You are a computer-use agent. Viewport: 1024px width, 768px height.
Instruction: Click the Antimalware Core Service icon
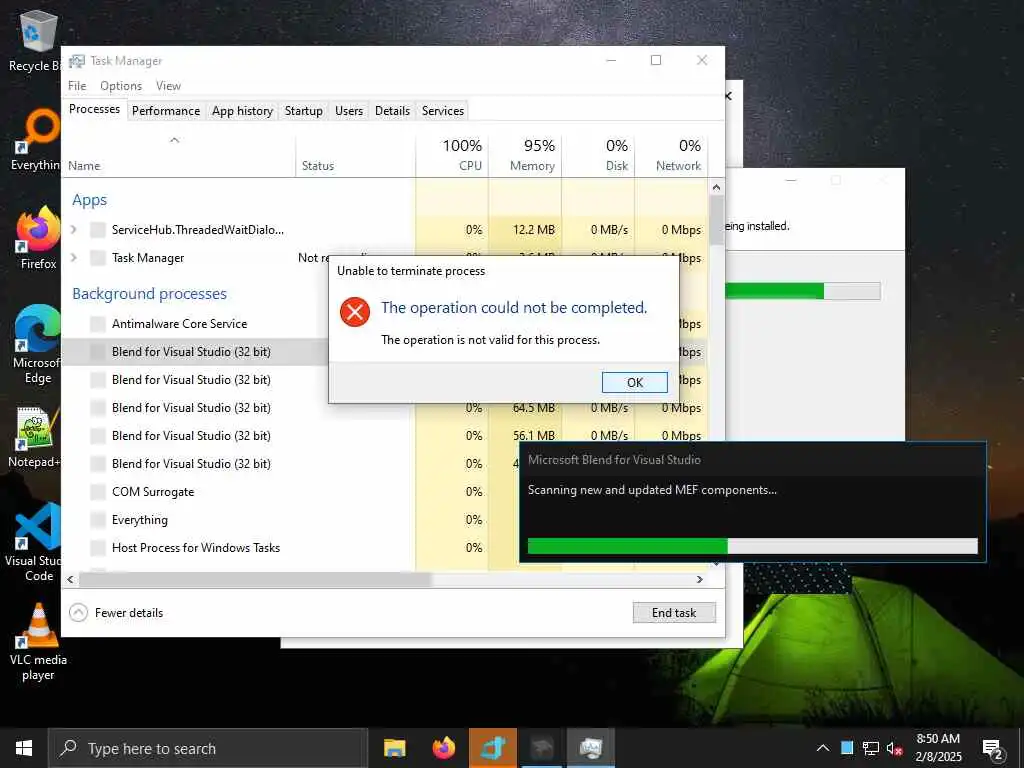click(98, 324)
